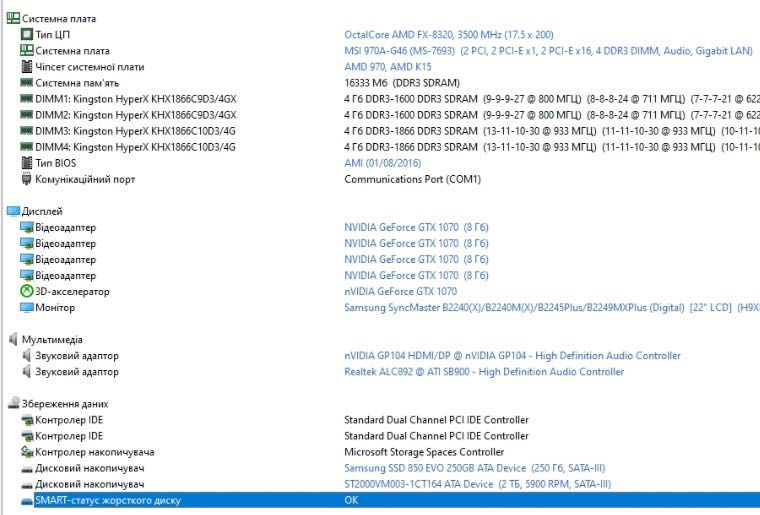The image size is (760, 515).
Task: Open the MSI 970A-G46 (MS-7693) link
Action: click(548, 50)
